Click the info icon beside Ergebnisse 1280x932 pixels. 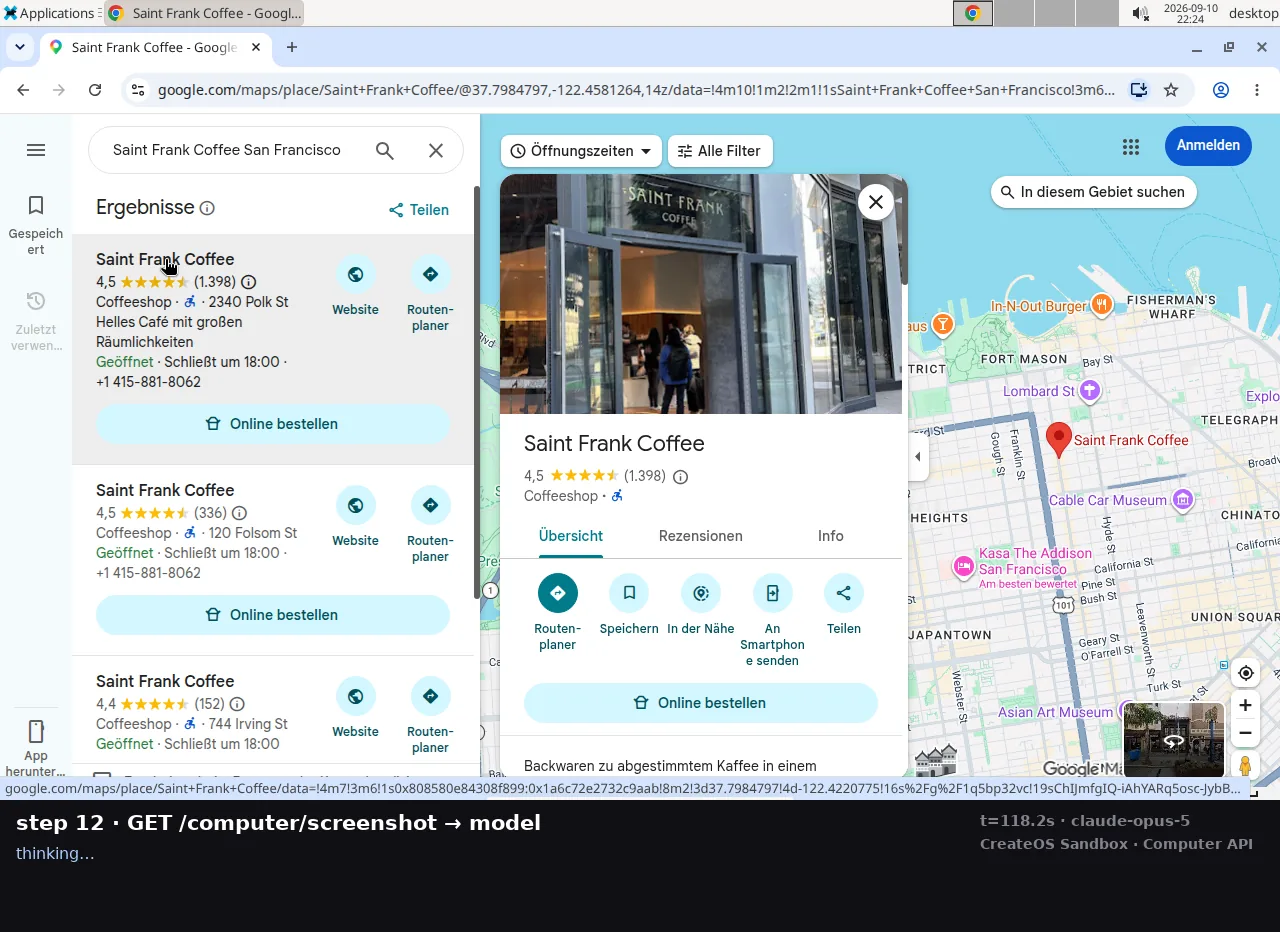tap(207, 208)
